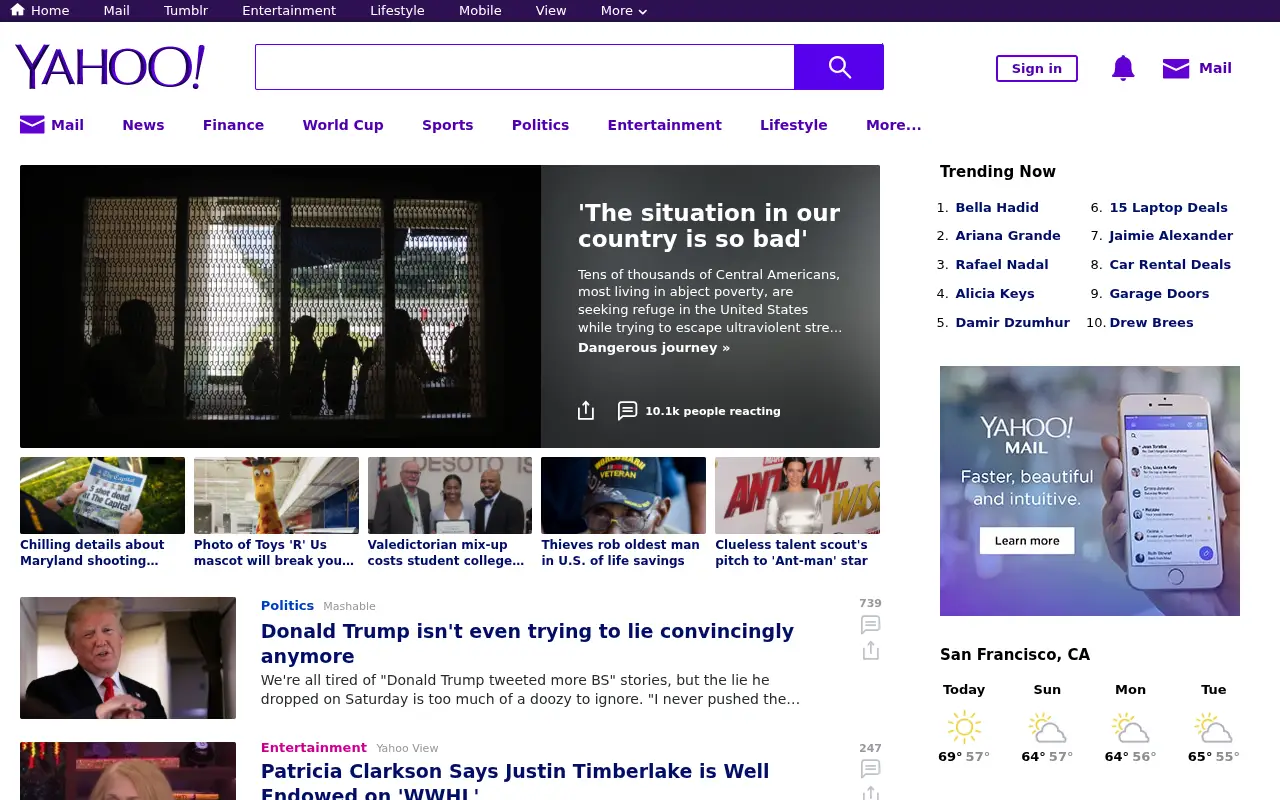1280x800 pixels.
Task: Share the Donald Trump article
Action: pyautogui.click(x=870, y=651)
